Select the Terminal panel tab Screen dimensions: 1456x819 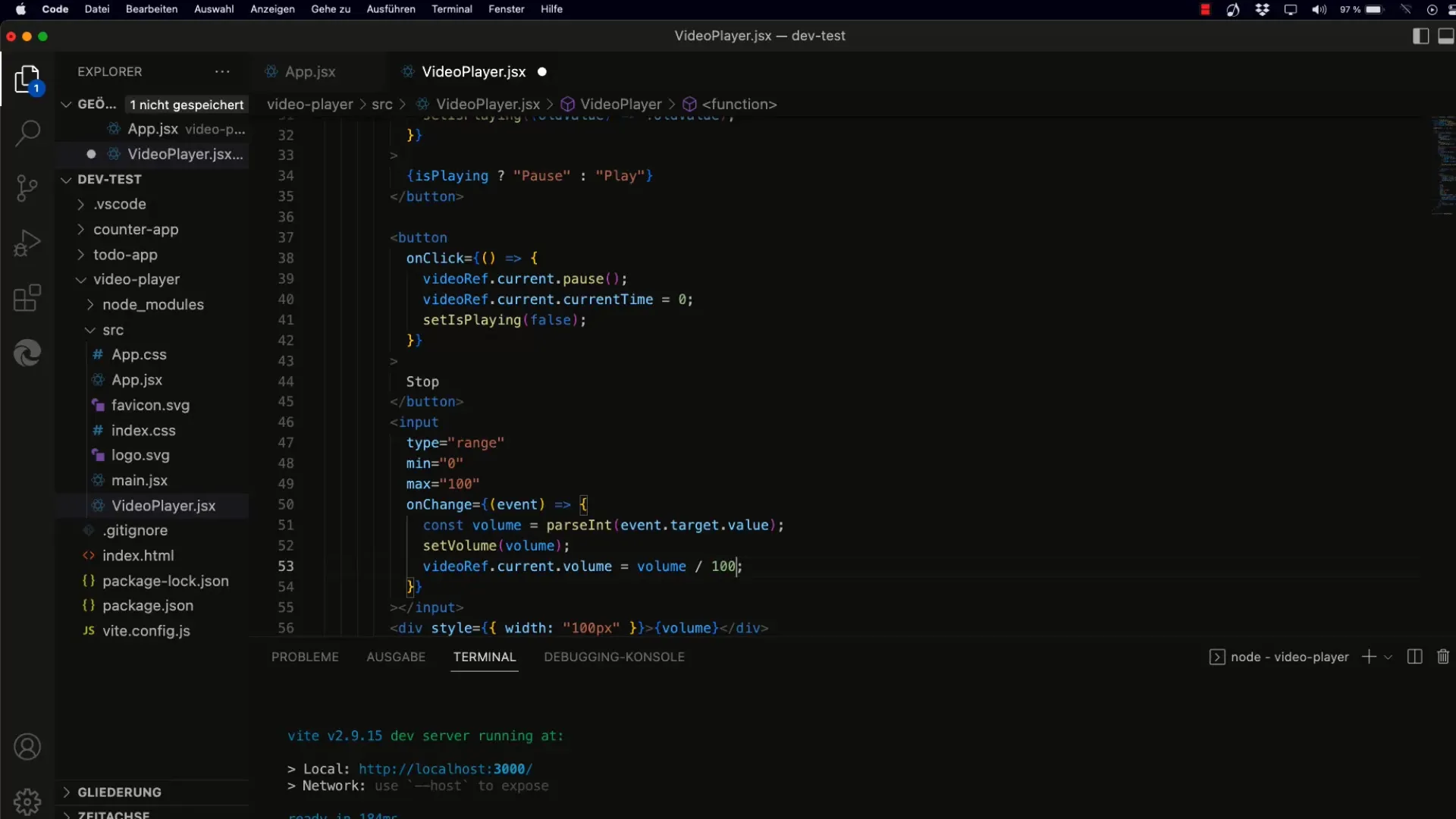click(485, 657)
